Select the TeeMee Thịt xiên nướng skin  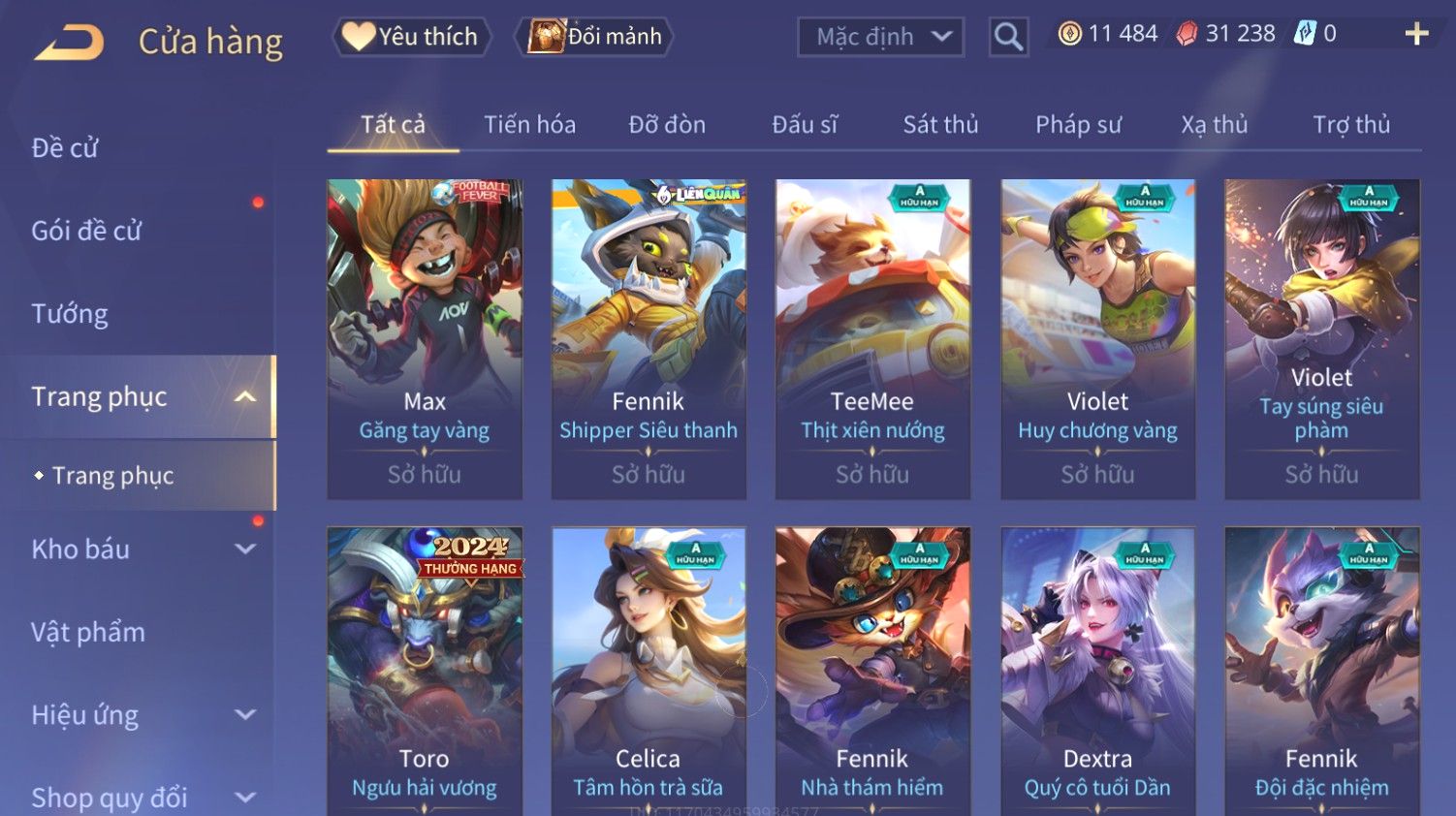point(872,339)
